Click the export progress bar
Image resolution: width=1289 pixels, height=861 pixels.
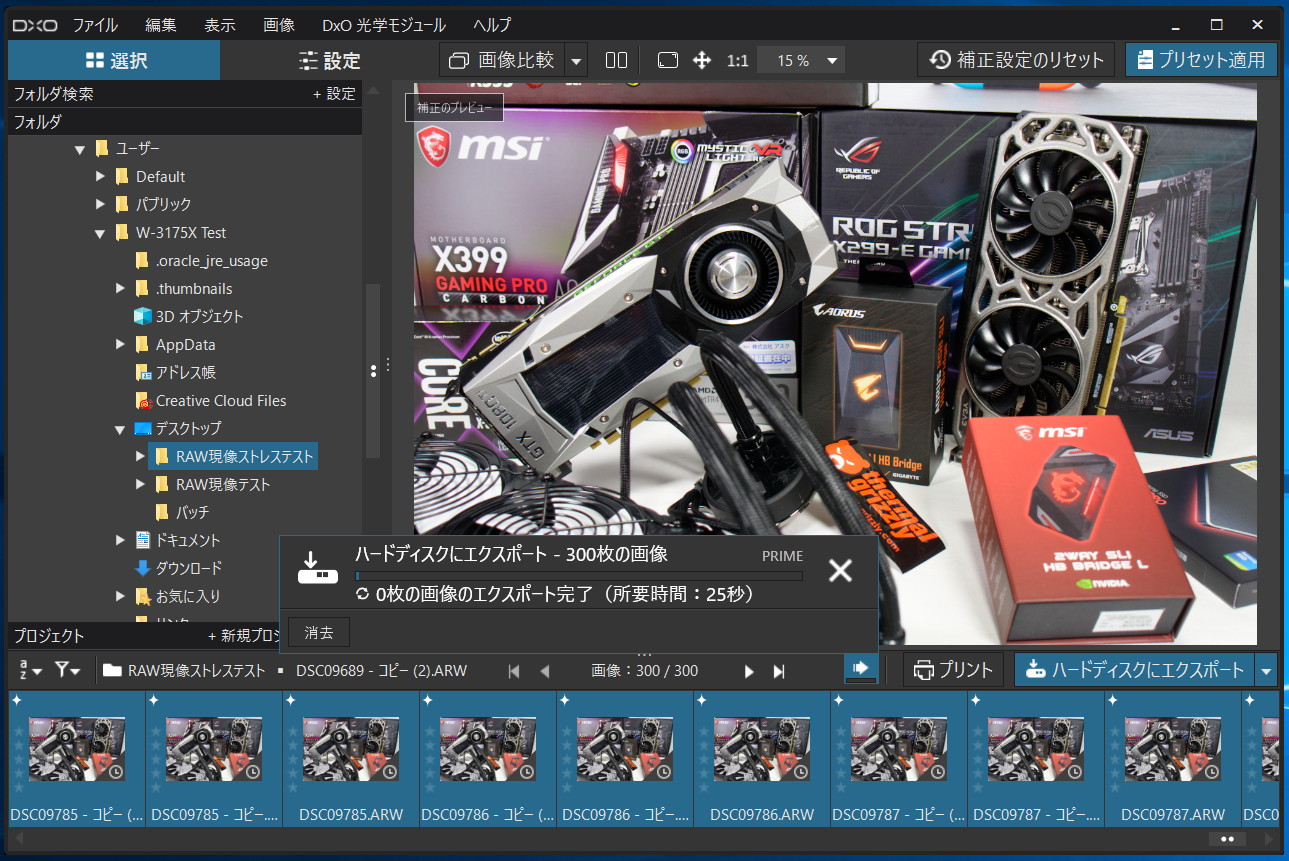[579, 576]
